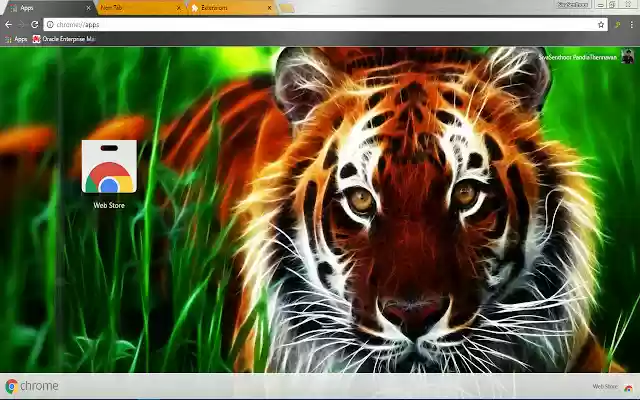The height and width of the screenshot is (400, 640).
Task: Open the Oracle Enterprise bookmark
Action: pyautogui.click(x=64, y=39)
